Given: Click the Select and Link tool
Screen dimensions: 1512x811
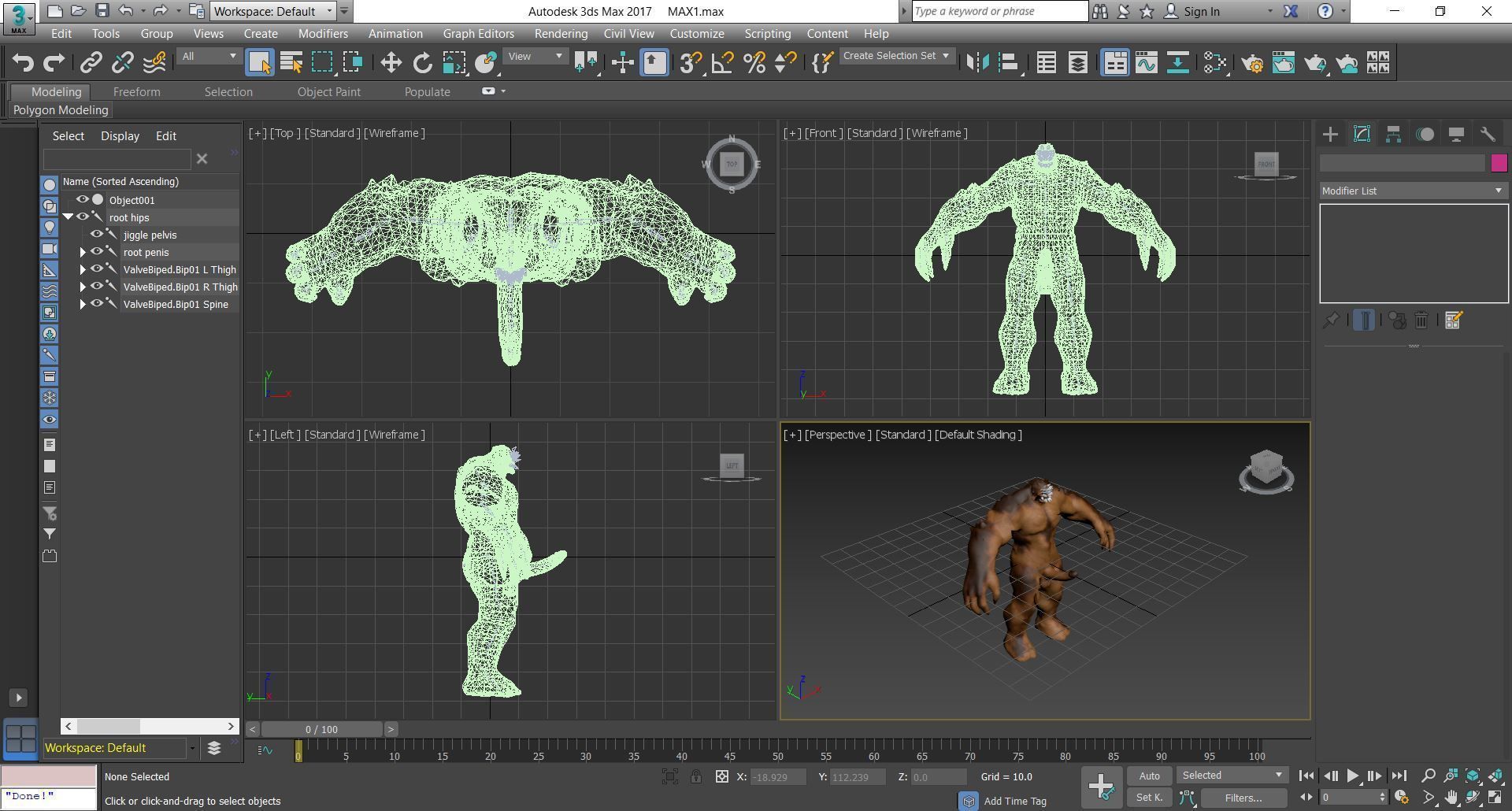Looking at the screenshot, I should 91,63.
